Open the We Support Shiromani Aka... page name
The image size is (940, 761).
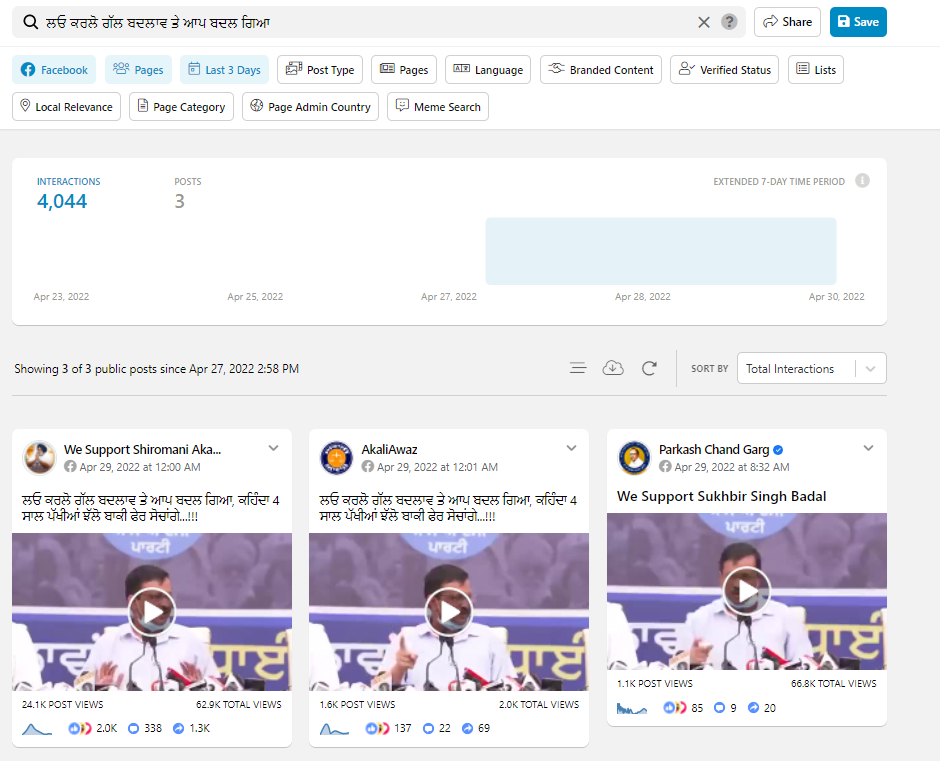(x=143, y=450)
